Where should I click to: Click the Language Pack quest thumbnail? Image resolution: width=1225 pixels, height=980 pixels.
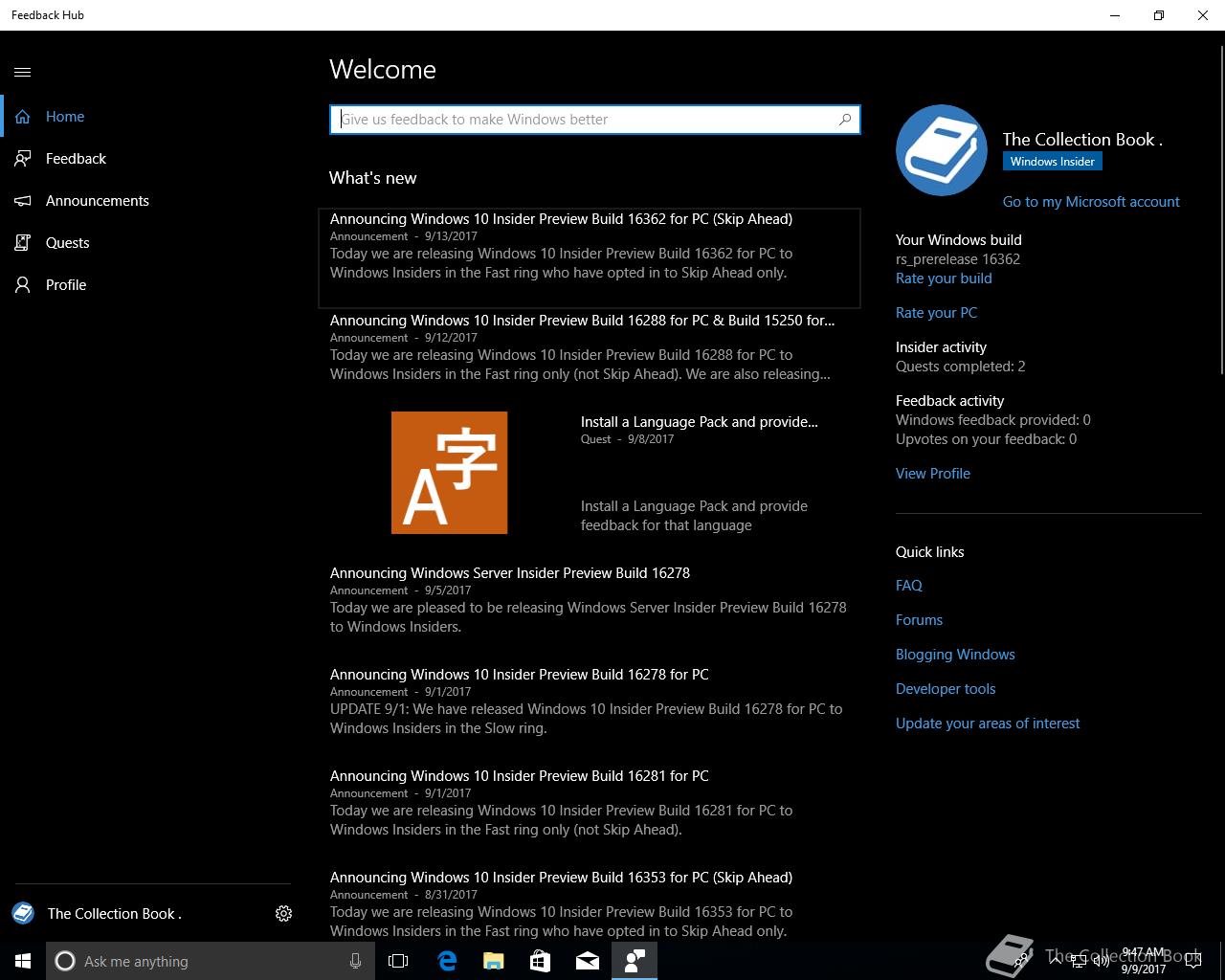(x=449, y=473)
